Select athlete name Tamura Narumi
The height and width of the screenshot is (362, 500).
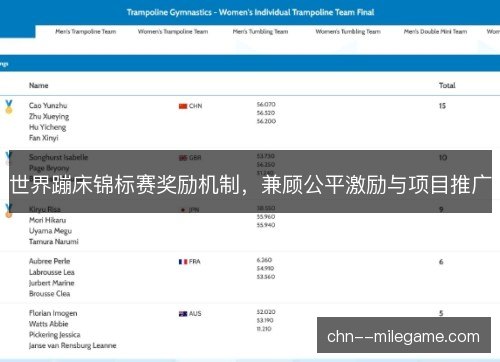(54, 242)
